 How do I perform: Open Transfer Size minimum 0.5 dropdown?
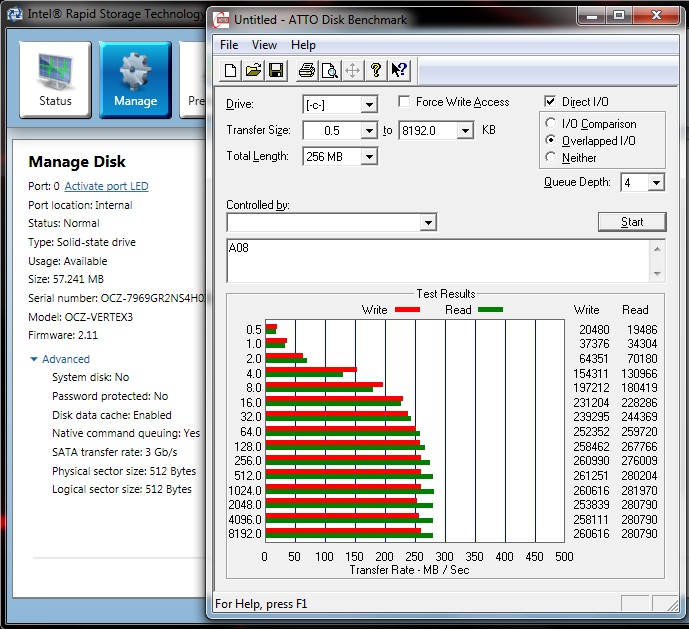pos(369,131)
